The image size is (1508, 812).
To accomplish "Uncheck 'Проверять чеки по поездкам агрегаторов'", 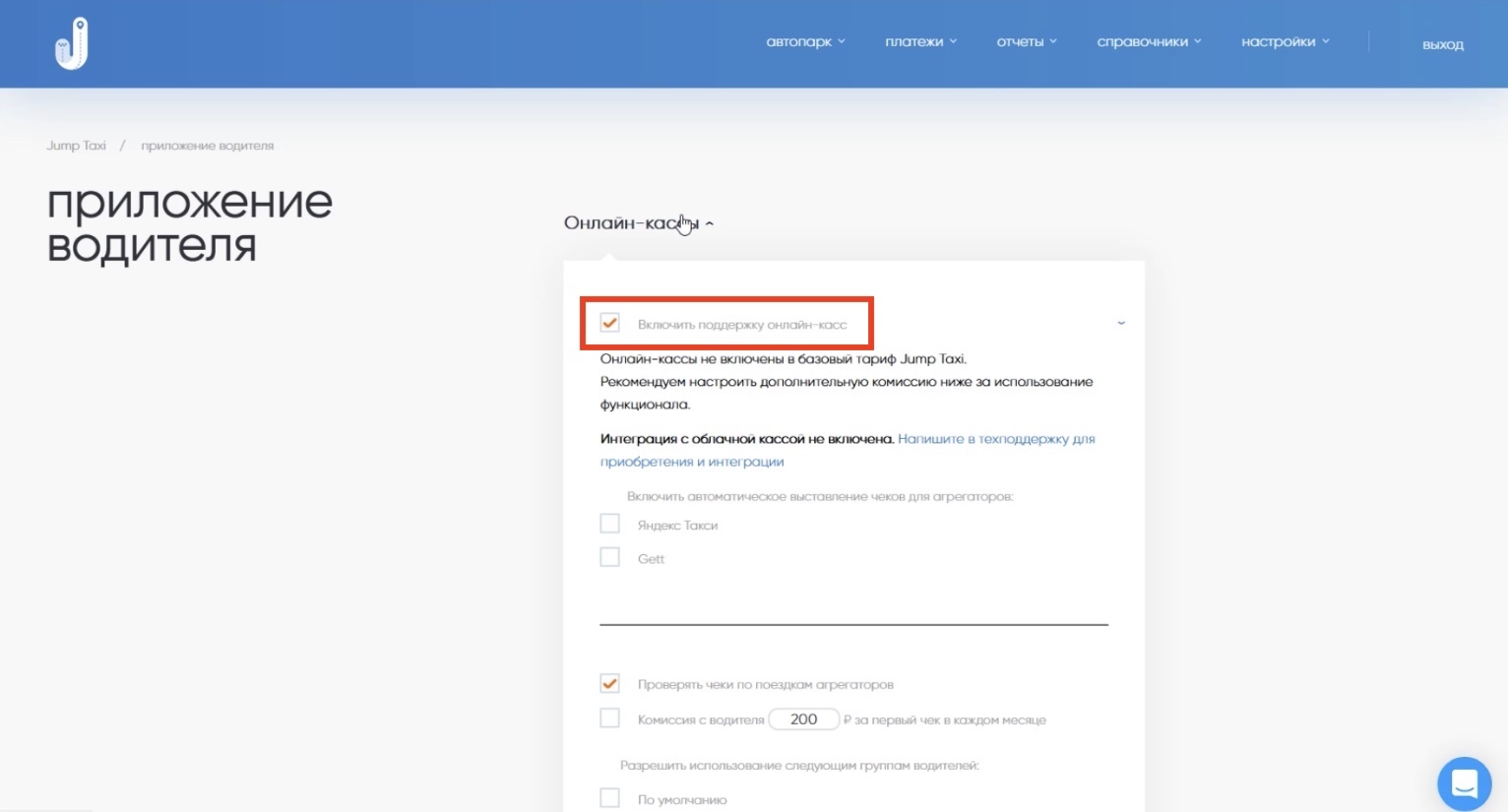I will tap(610, 683).
